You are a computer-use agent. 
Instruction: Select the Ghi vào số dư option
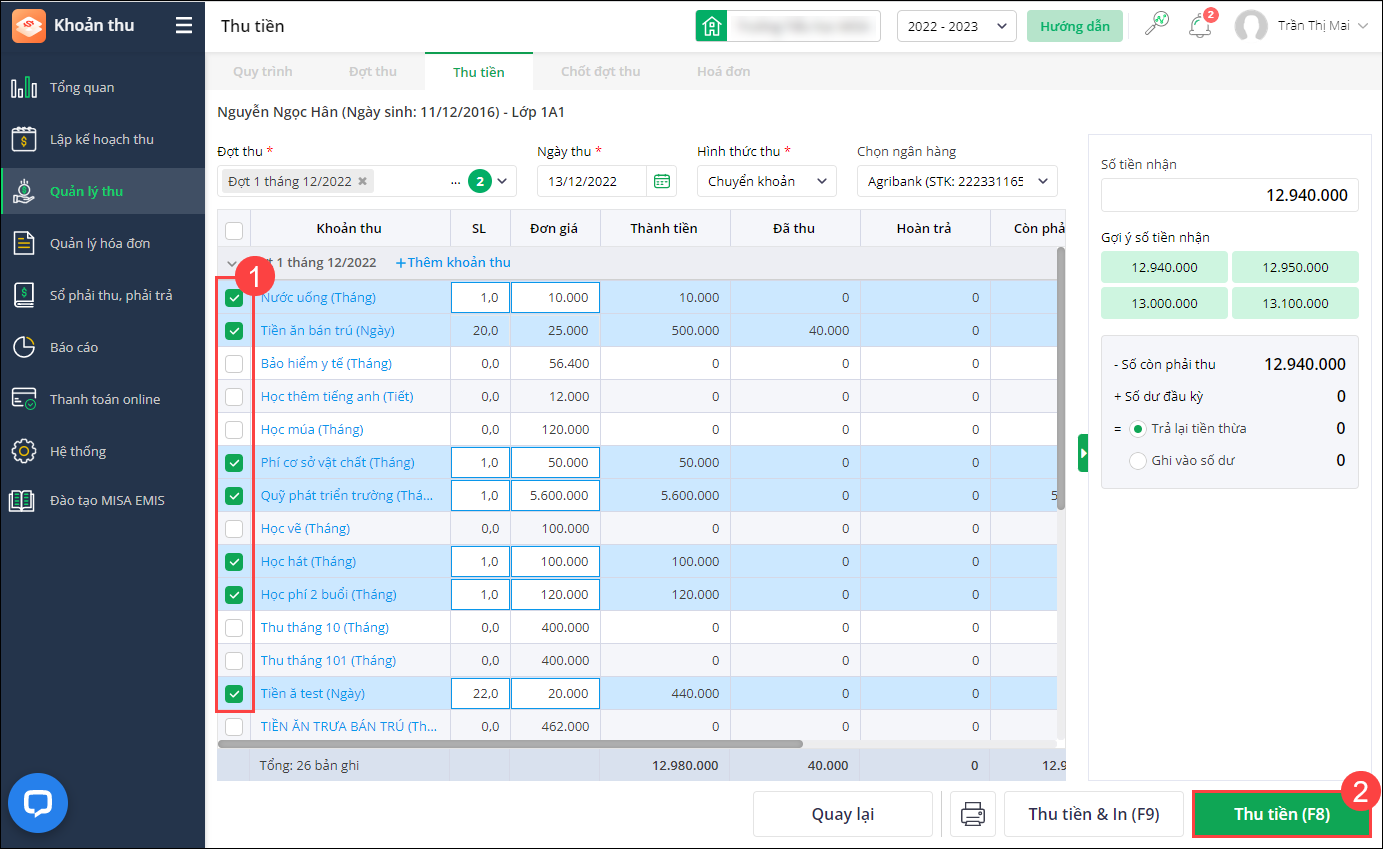click(1137, 461)
